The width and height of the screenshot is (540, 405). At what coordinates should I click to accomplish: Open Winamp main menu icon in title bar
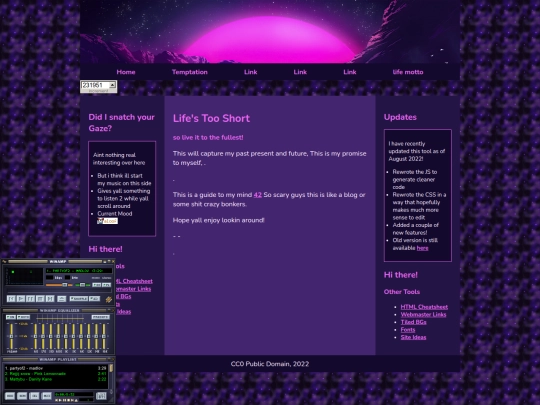[x=3, y=261]
